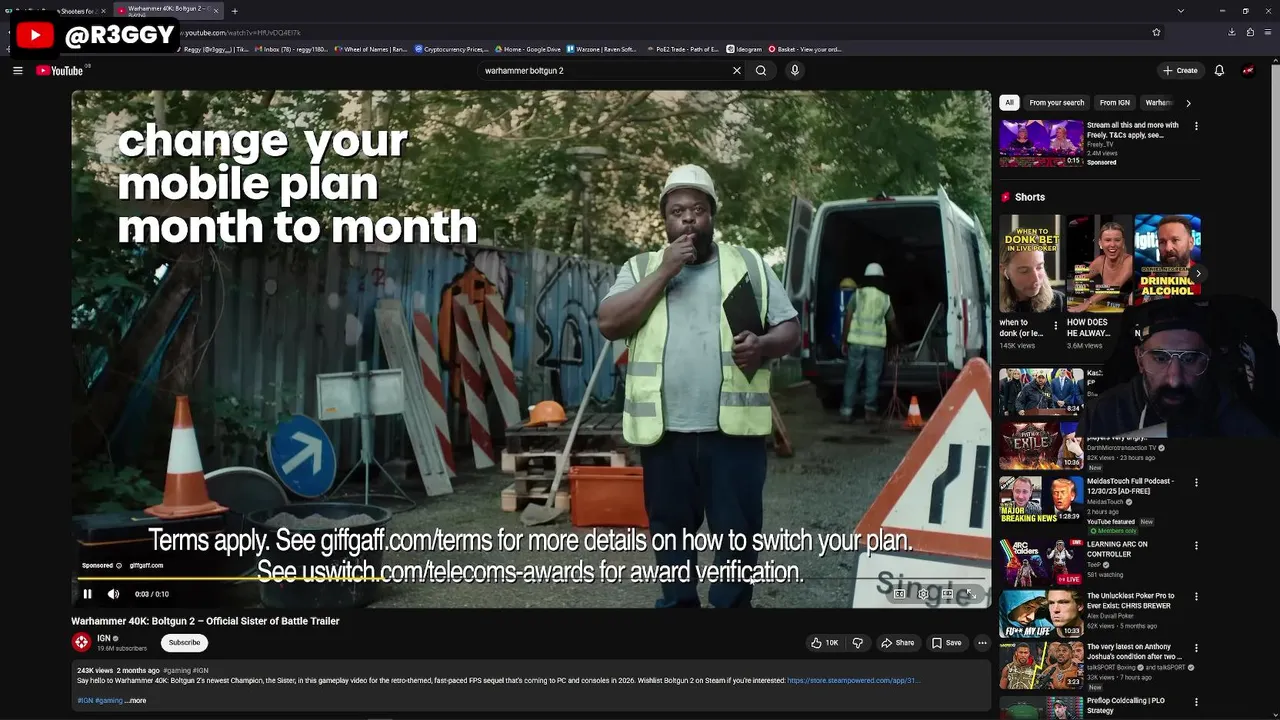
Task: Open the Steam store link in description
Action: pyautogui.click(x=852, y=680)
